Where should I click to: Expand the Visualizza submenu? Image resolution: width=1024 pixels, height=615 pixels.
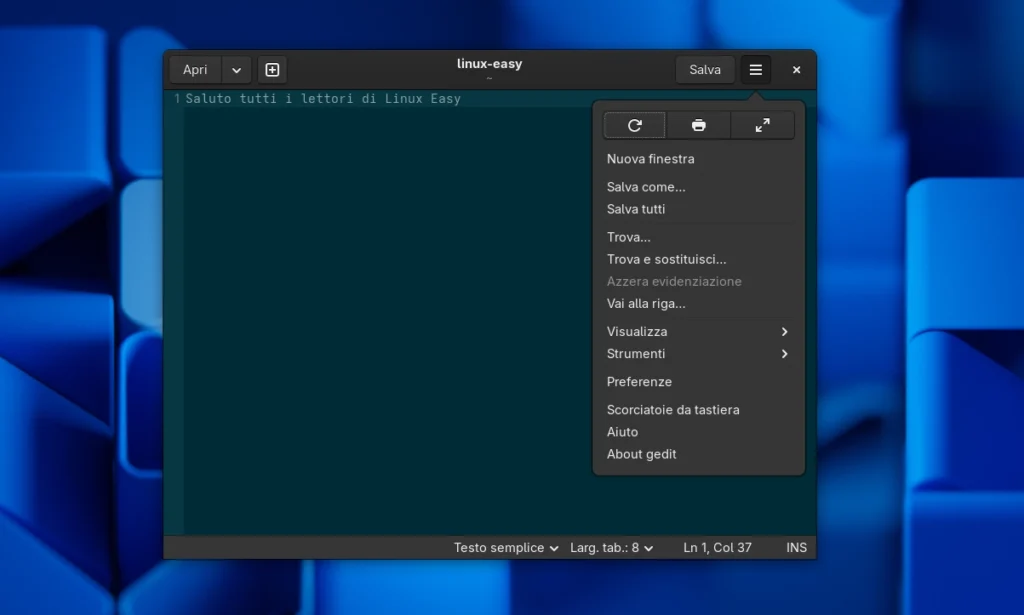697,331
